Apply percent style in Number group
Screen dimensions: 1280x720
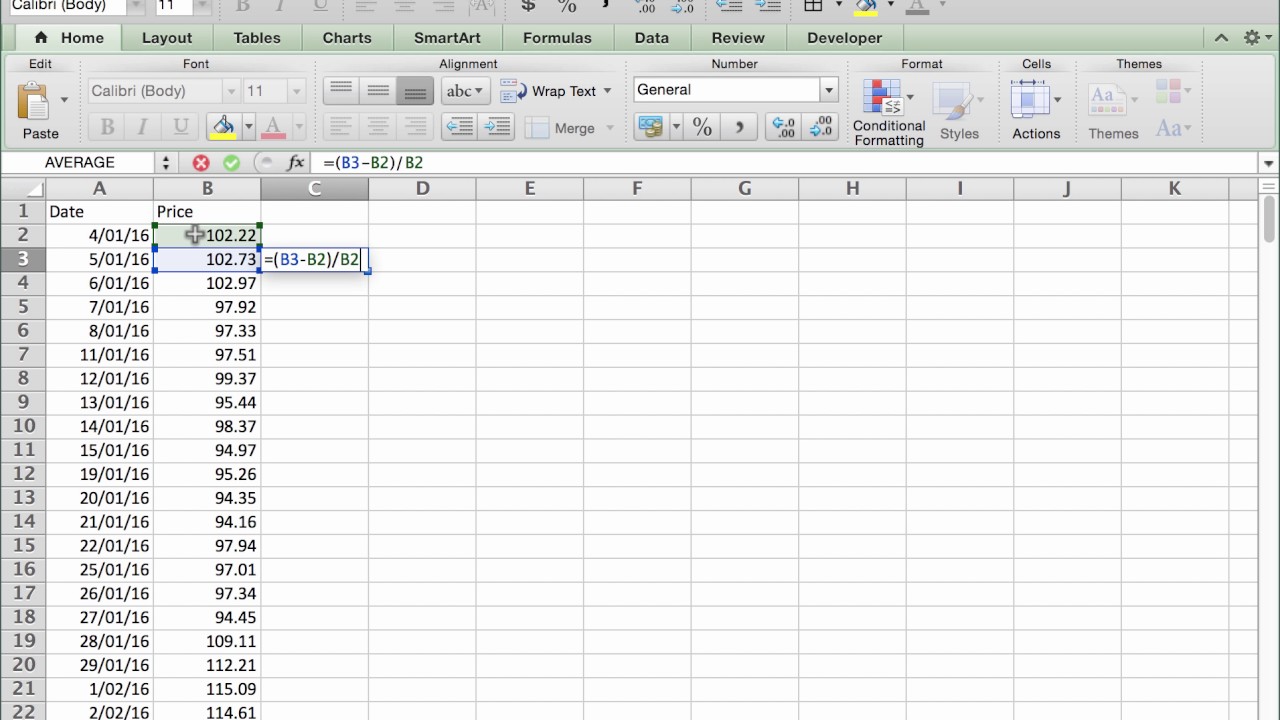click(703, 127)
